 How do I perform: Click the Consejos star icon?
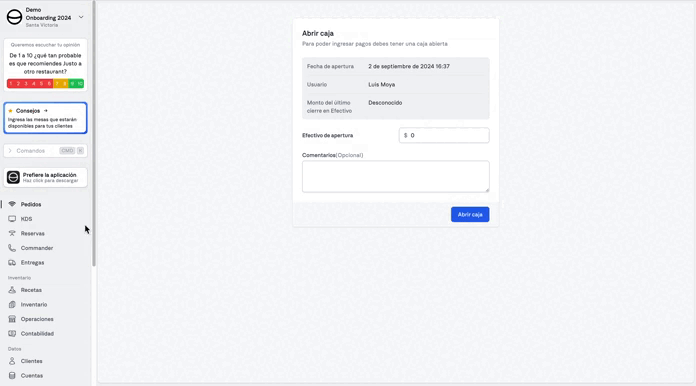click(10, 111)
